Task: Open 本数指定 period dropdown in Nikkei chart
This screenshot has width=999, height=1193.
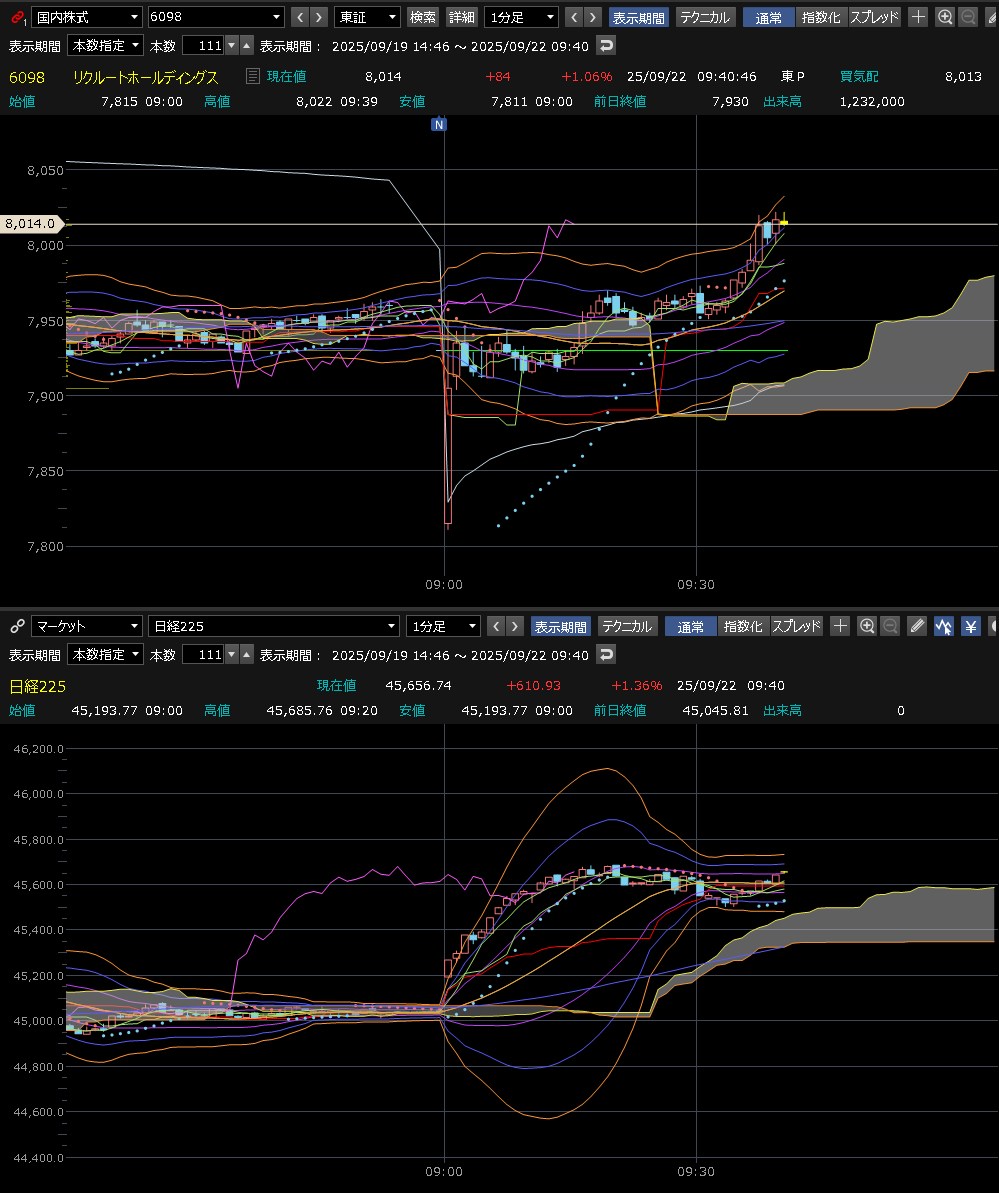Action: [x=105, y=654]
